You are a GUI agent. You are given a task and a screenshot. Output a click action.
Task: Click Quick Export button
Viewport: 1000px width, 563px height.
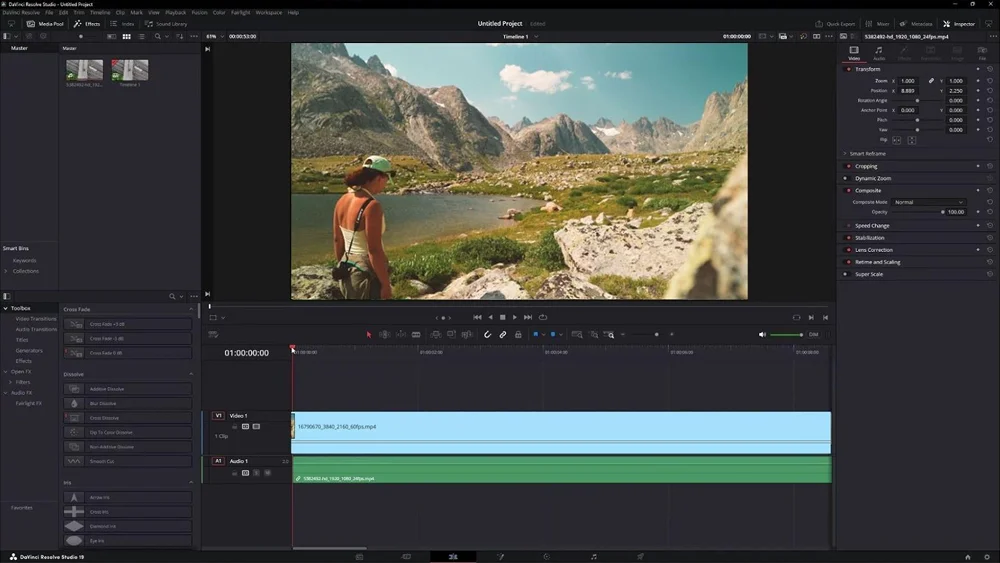pos(835,24)
